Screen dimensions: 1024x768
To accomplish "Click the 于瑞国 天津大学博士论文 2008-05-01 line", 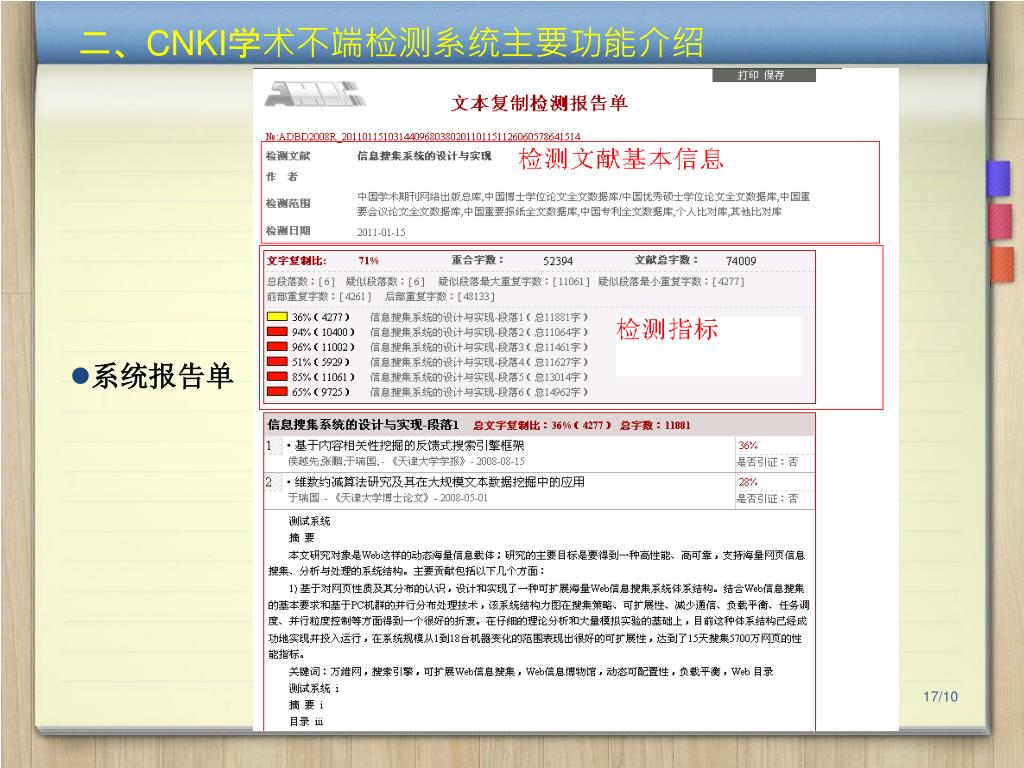I will (388, 498).
